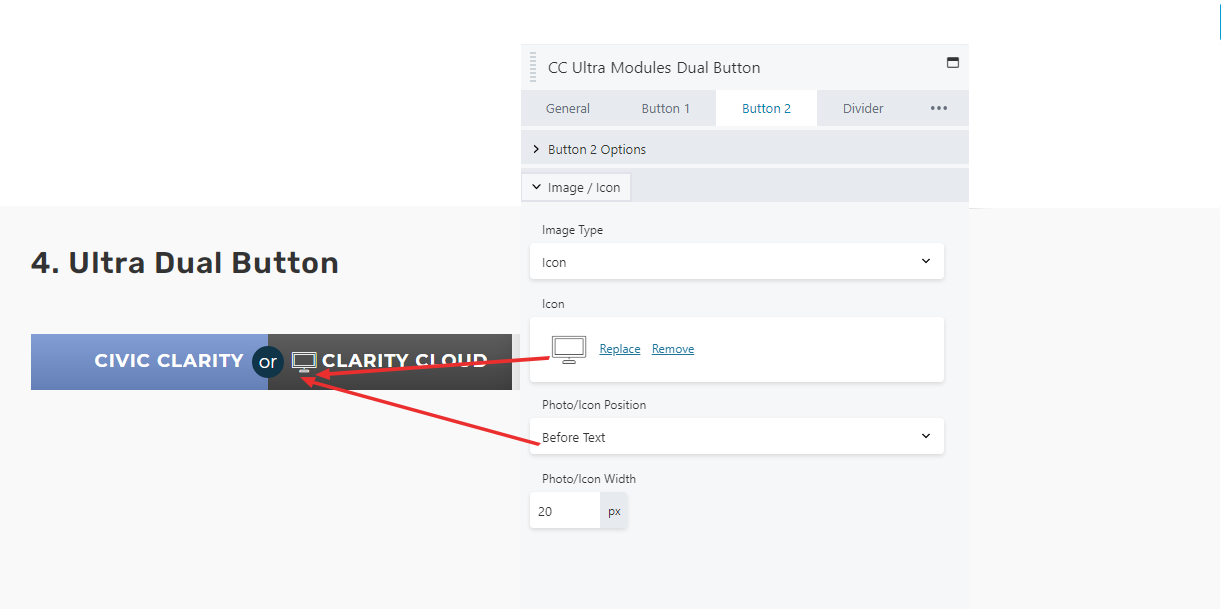Image resolution: width=1221 pixels, height=609 pixels.
Task: Click the panel maximize icon
Action: pos(952,62)
